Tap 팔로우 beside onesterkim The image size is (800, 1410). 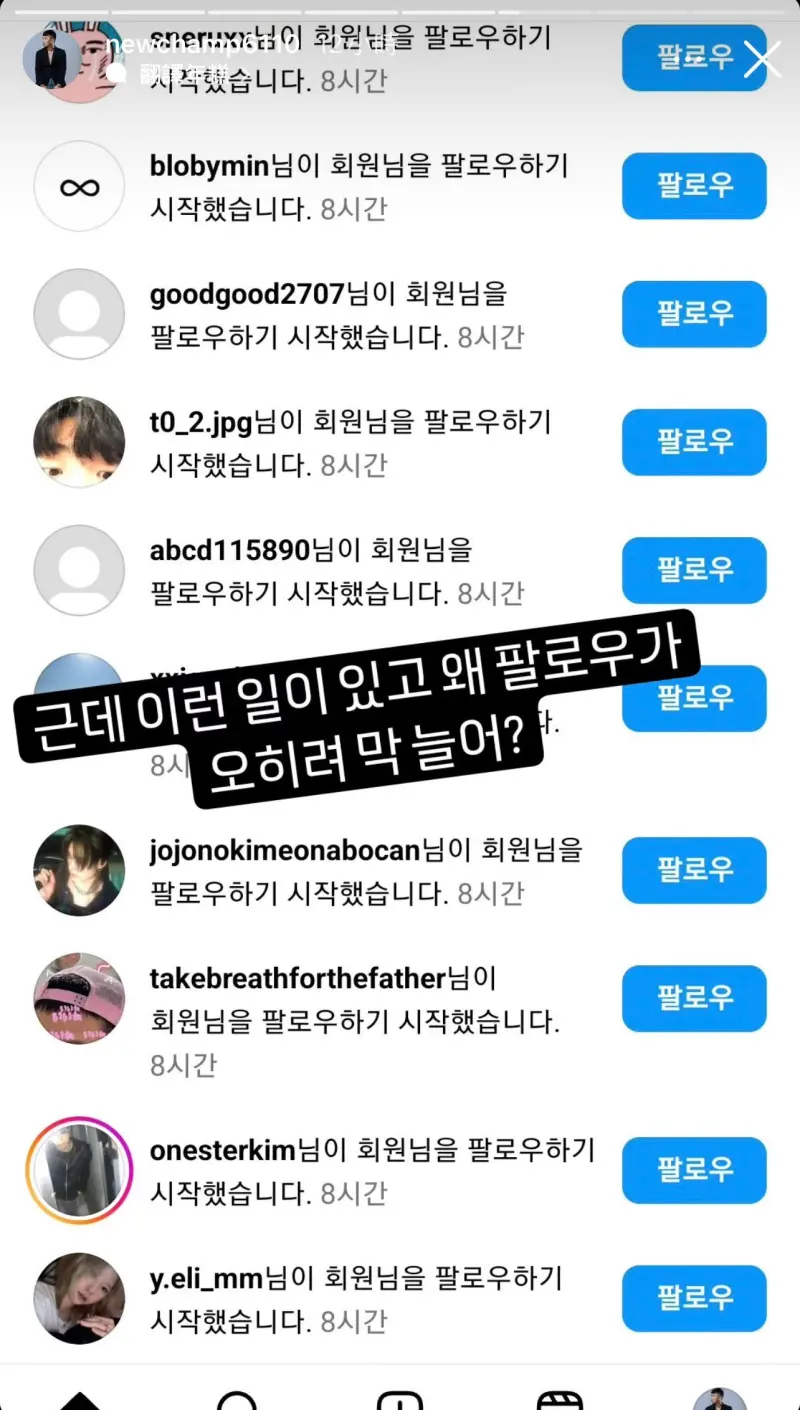pos(694,1170)
